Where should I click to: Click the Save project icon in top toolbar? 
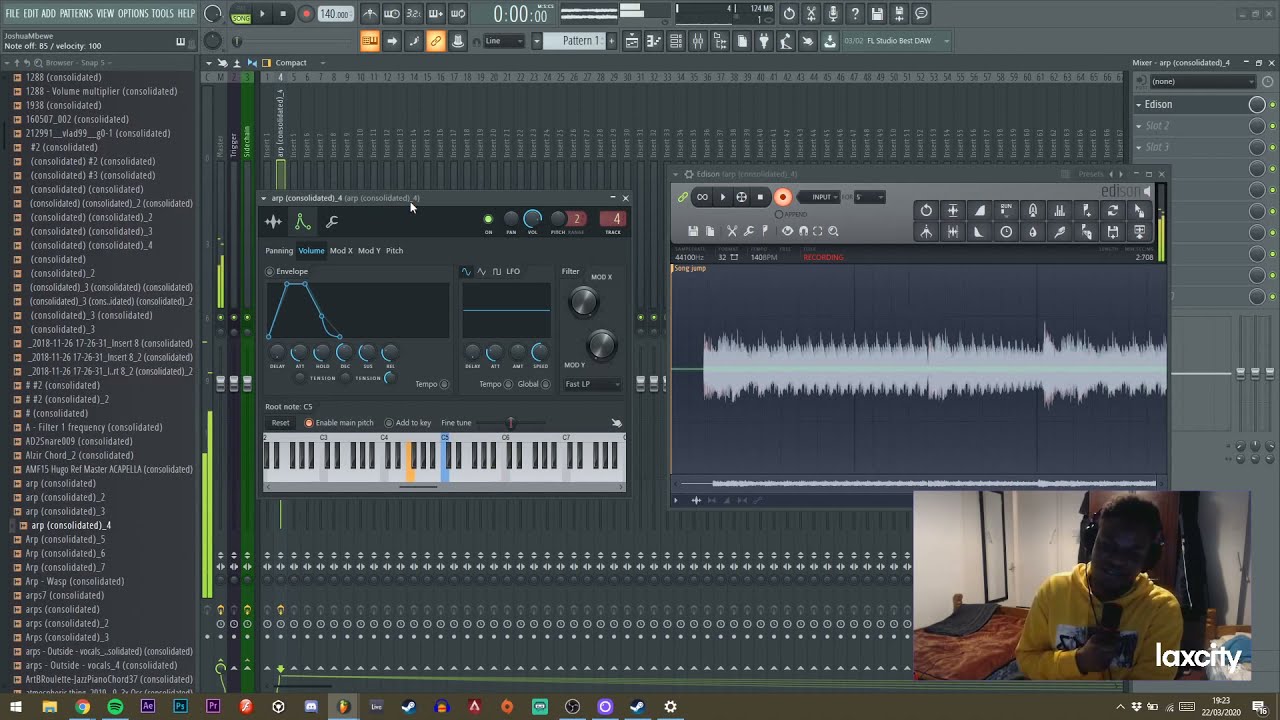877,14
